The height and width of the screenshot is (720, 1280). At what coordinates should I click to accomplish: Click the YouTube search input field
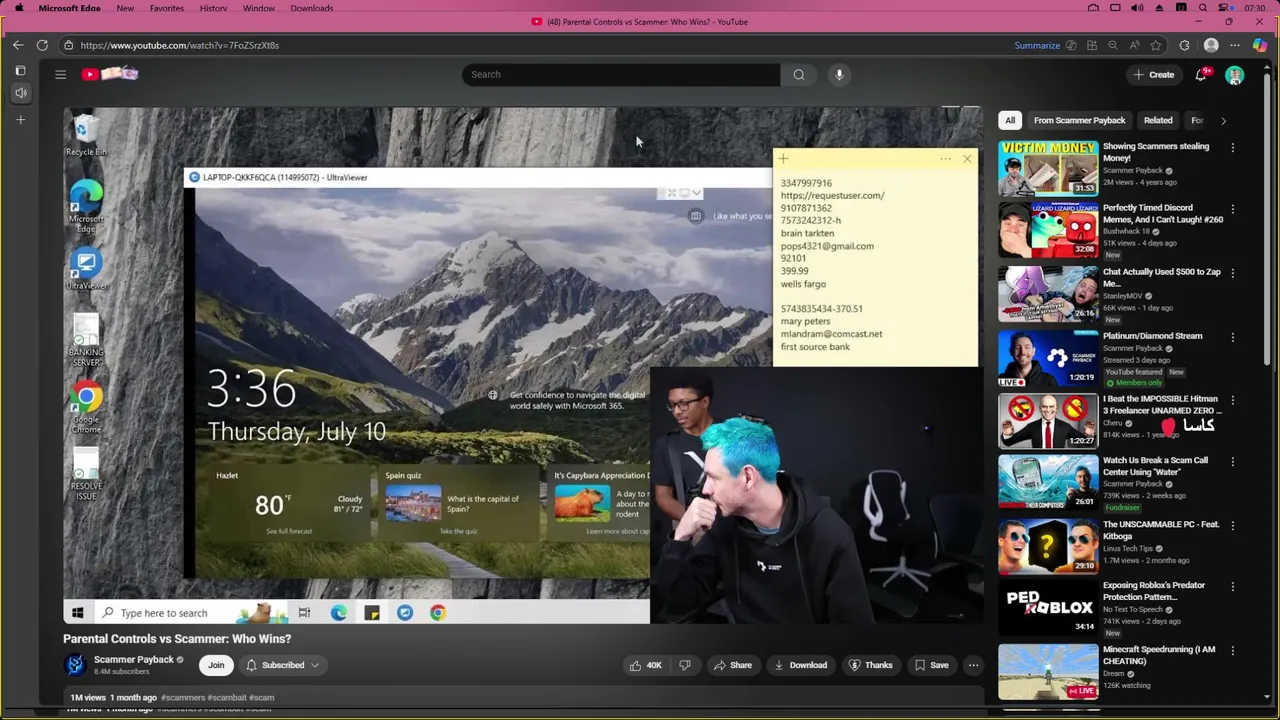pyautogui.click(x=621, y=74)
